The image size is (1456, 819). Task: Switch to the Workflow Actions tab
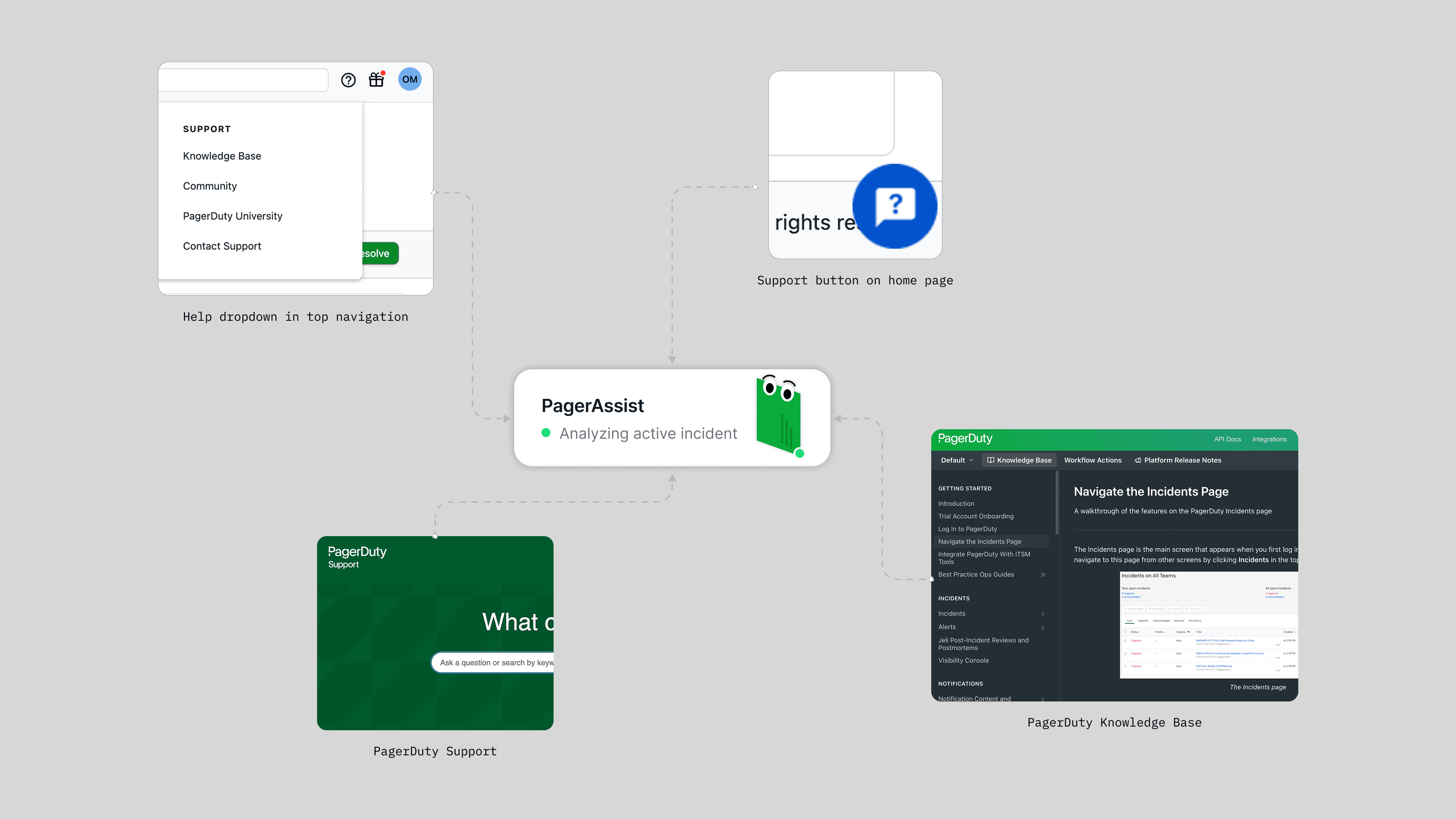tap(1092, 460)
